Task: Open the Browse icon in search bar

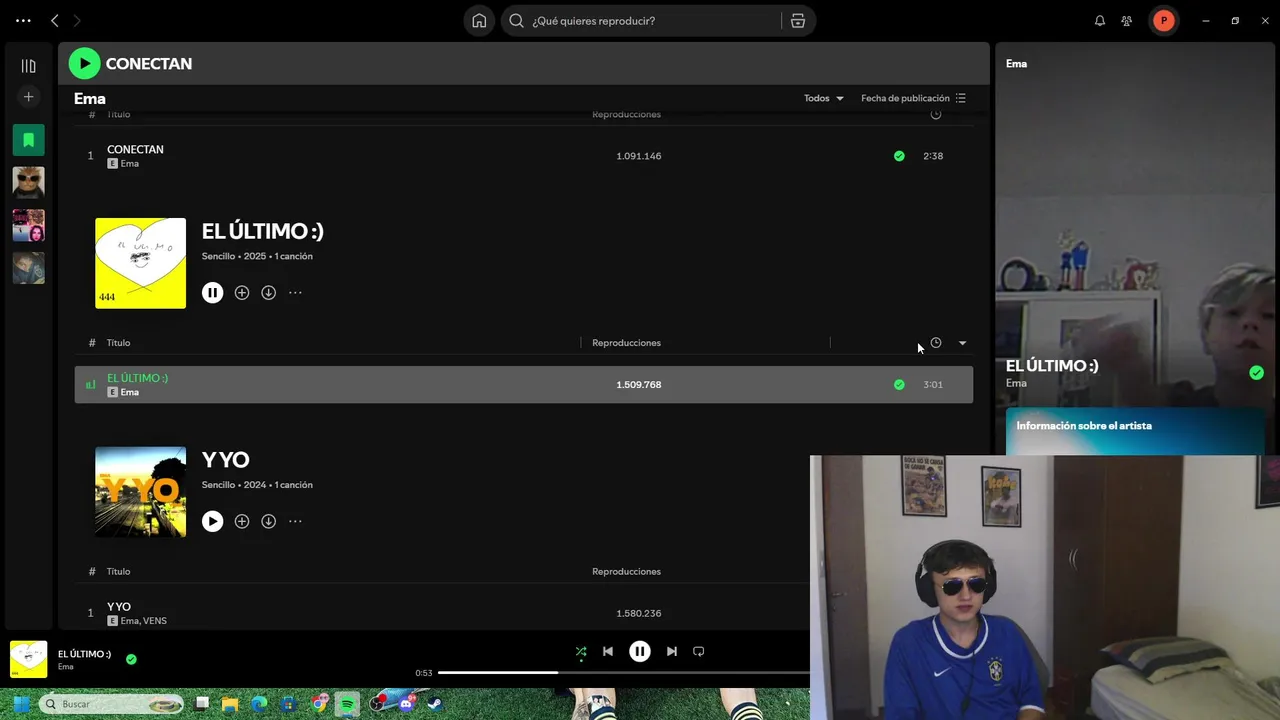Action: [798, 20]
